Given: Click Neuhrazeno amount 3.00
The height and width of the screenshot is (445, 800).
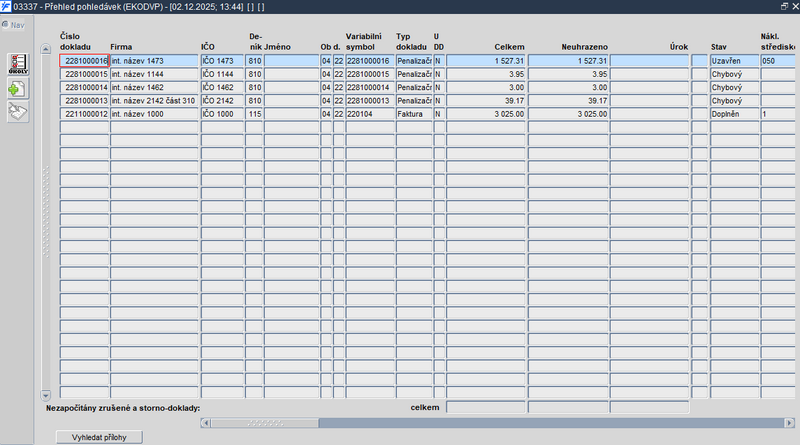Looking at the screenshot, I should click(x=568, y=87).
